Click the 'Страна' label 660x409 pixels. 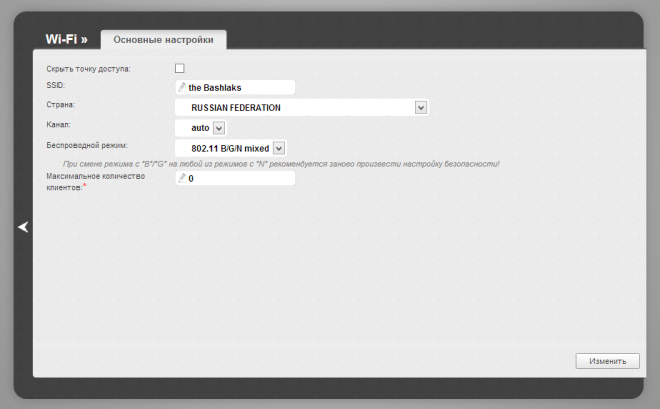[60, 105]
